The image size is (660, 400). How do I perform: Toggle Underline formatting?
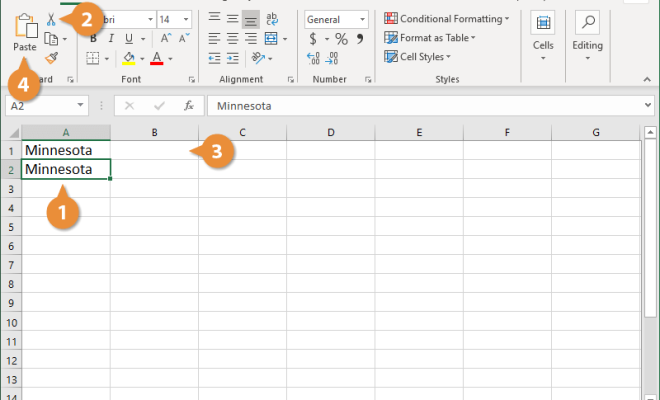coord(129,39)
